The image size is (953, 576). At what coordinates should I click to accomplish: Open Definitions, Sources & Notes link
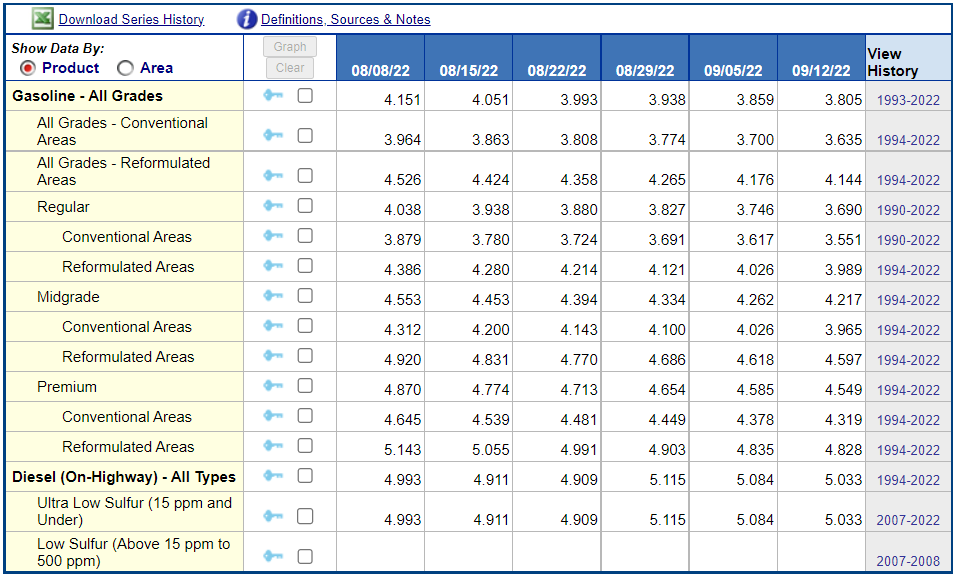[345, 19]
